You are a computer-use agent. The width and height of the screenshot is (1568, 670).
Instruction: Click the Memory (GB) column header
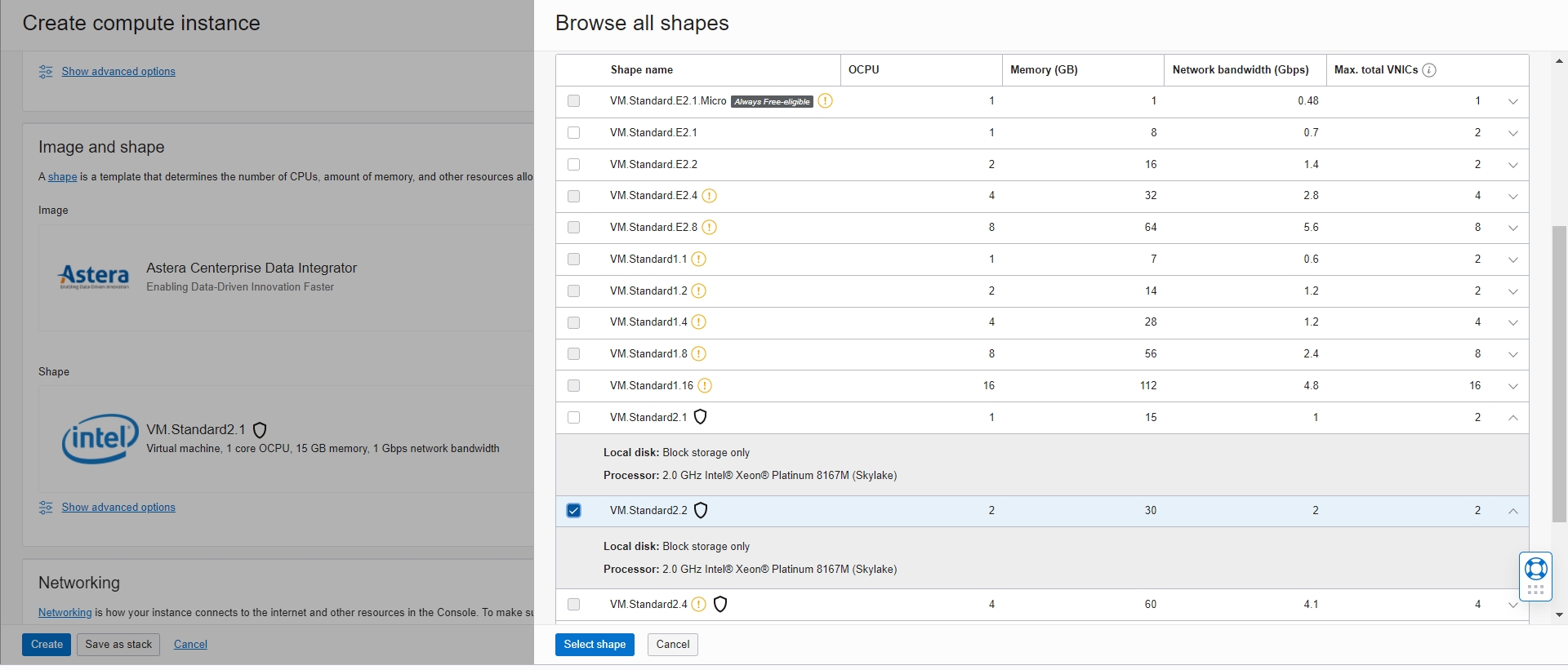coord(1044,70)
